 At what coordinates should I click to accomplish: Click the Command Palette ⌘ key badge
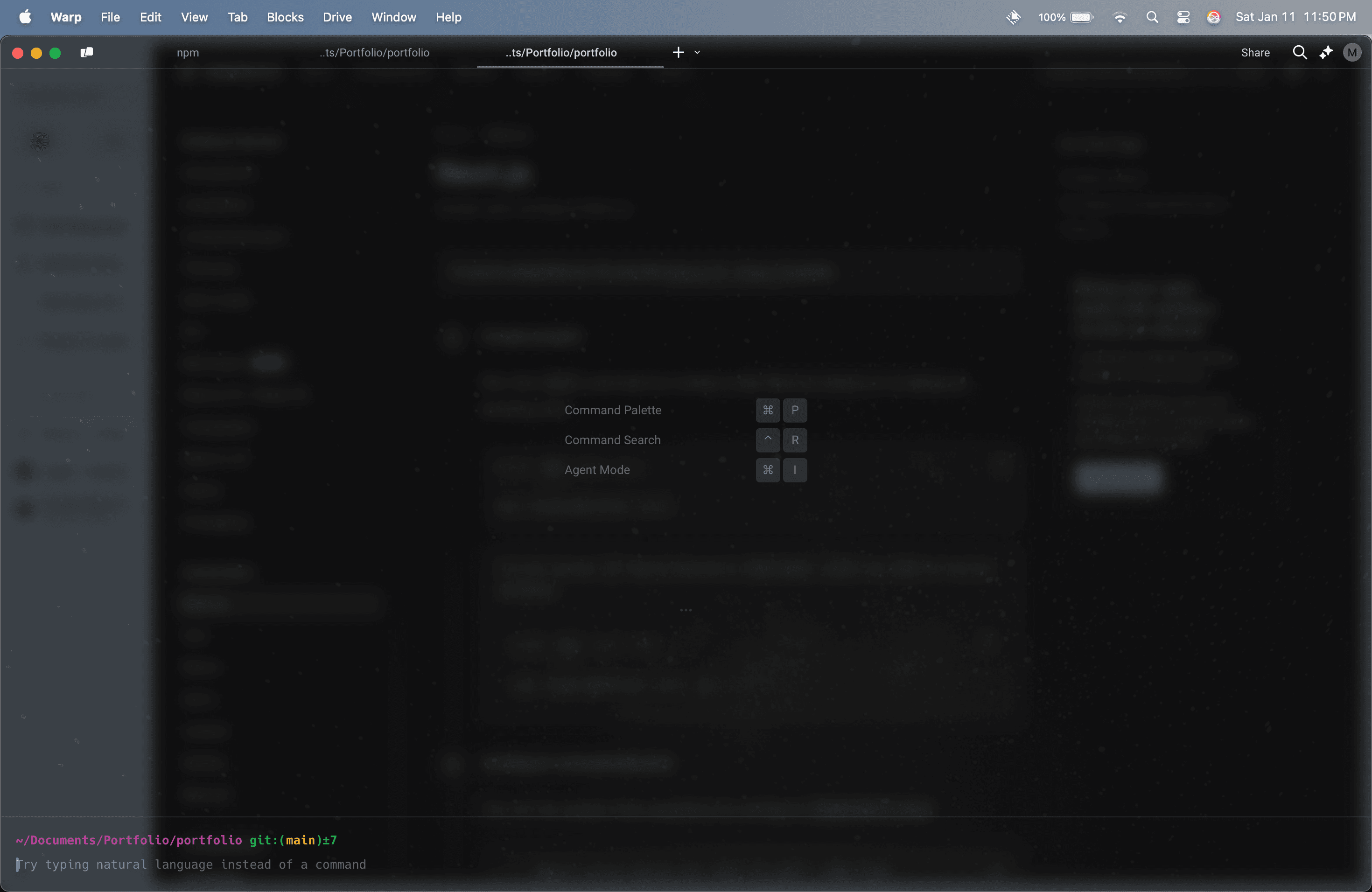(768, 410)
